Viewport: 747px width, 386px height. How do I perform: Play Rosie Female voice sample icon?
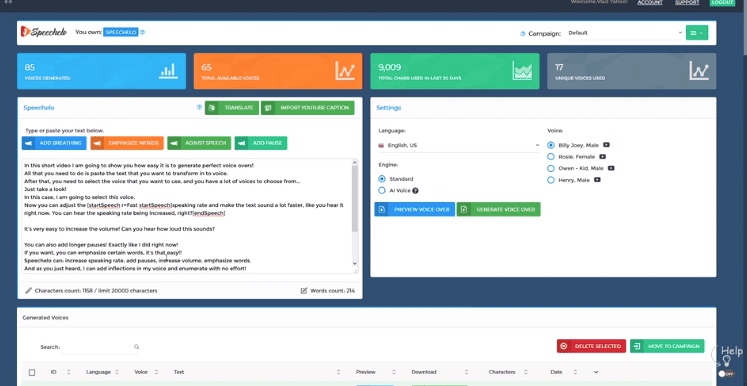click(x=602, y=156)
